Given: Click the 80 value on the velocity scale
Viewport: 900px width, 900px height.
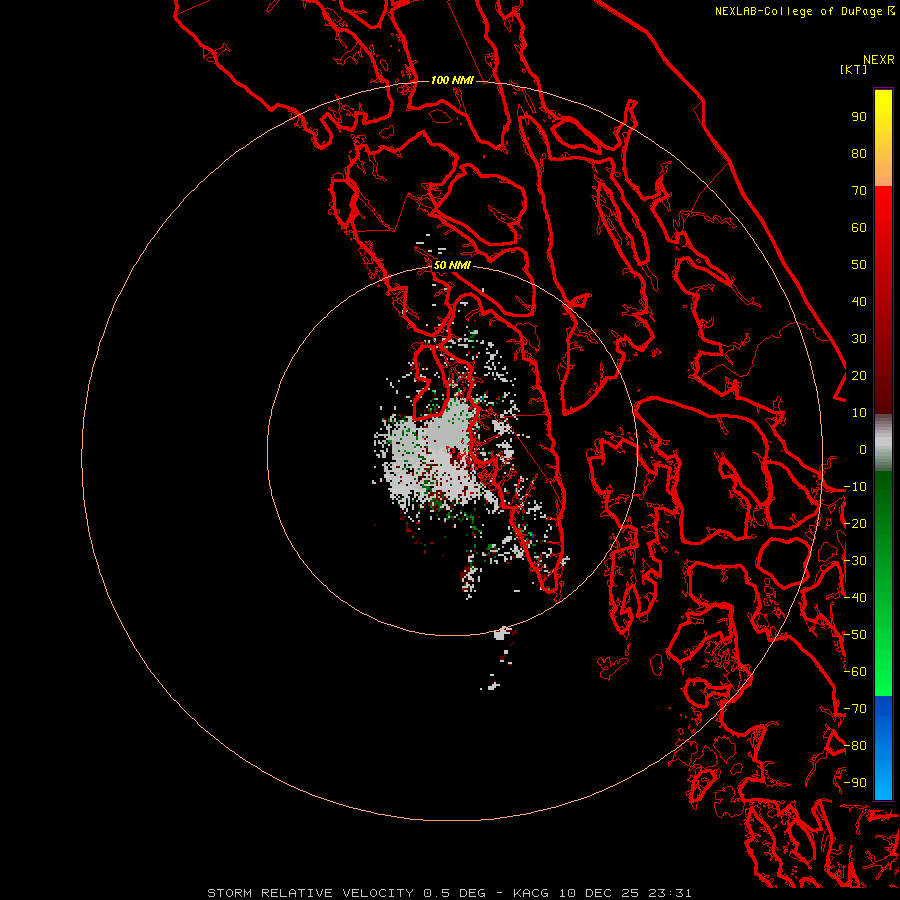Looking at the screenshot, I should coord(859,154).
